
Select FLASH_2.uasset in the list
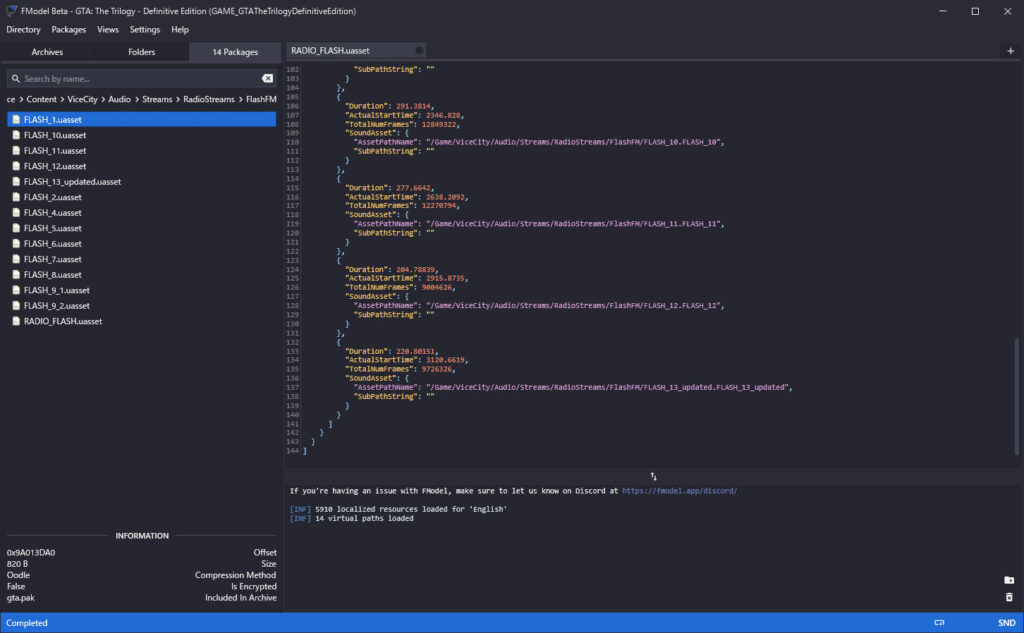pyautogui.click(x=142, y=197)
